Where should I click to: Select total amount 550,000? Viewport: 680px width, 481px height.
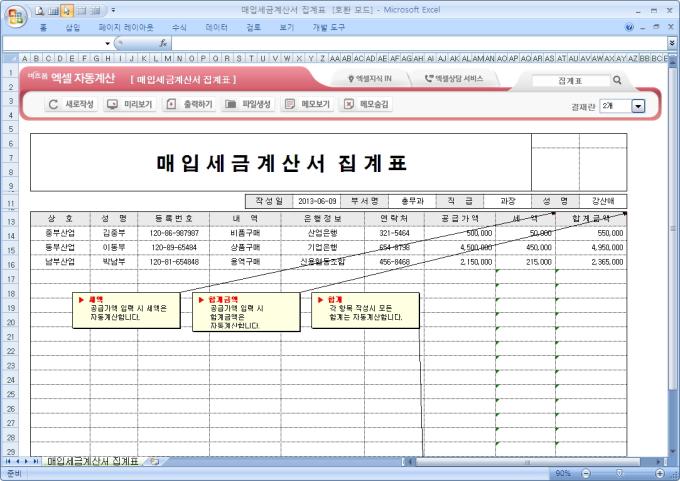pyautogui.click(x=591, y=233)
